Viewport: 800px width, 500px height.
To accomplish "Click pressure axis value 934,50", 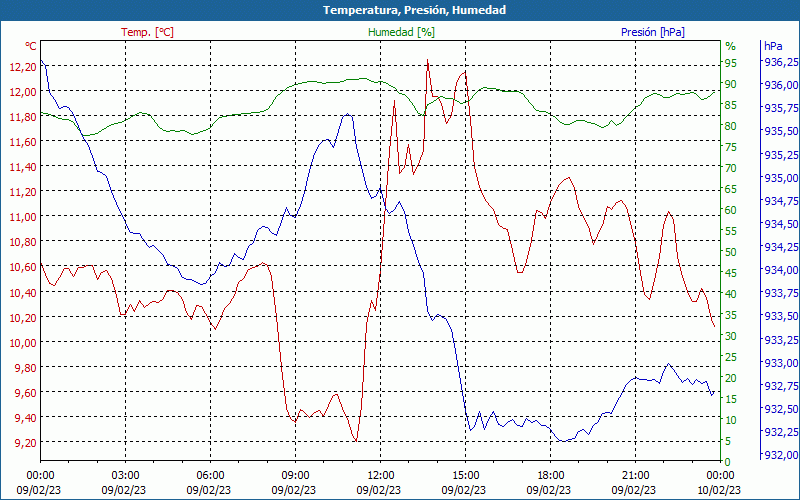I will coord(781,224).
